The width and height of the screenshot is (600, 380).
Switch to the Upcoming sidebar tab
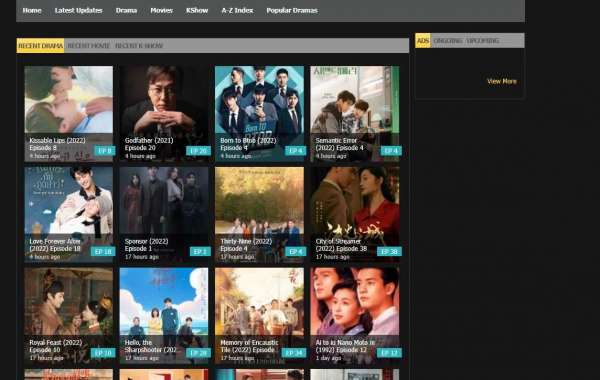(x=483, y=41)
